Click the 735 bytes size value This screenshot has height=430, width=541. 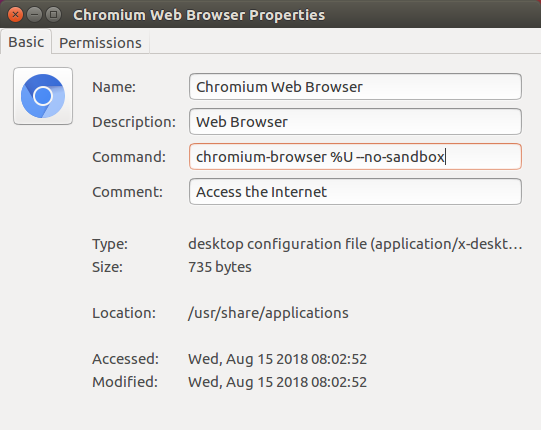pyautogui.click(x=220, y=267)
